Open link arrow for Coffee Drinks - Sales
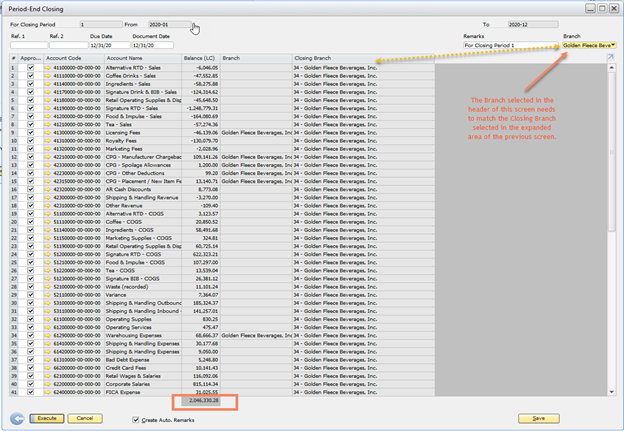 (x=49, y=76)
